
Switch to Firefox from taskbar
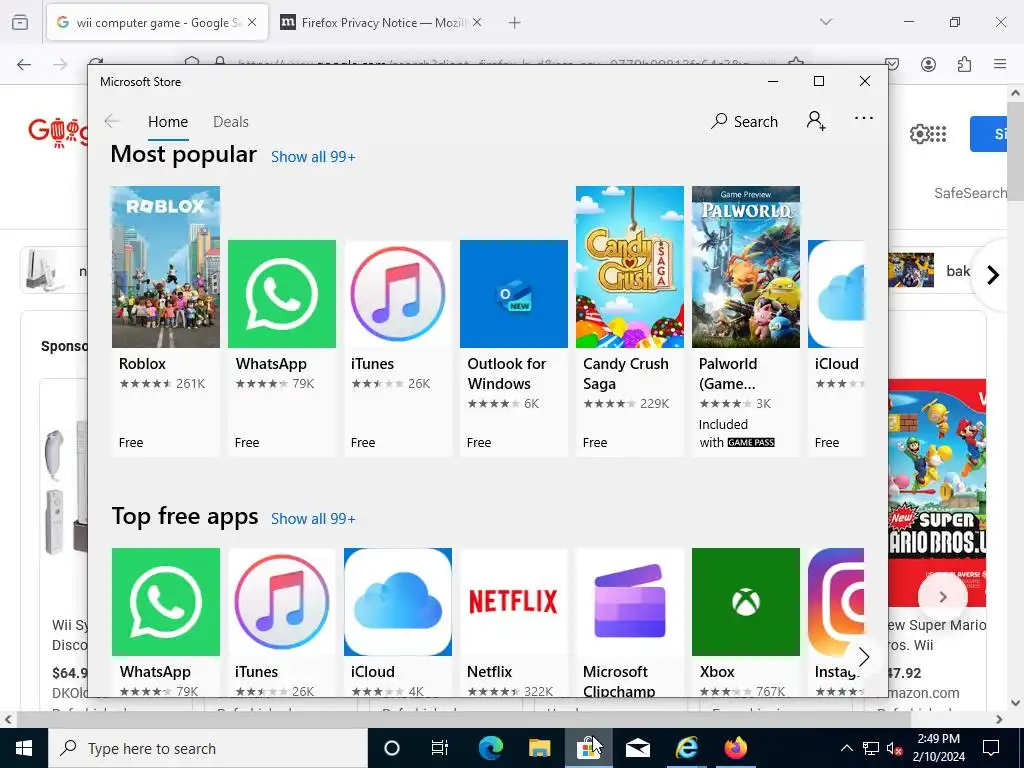pos(735,748)
